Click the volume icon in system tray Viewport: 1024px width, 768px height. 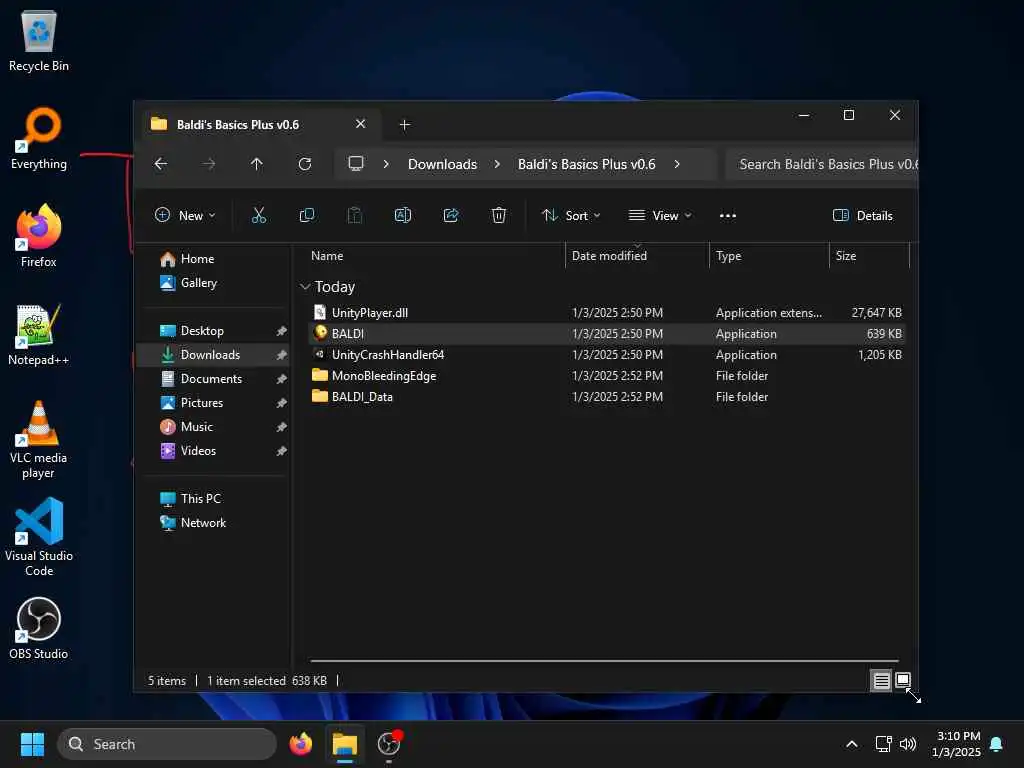pyautogui.click(x=908, y=744)
